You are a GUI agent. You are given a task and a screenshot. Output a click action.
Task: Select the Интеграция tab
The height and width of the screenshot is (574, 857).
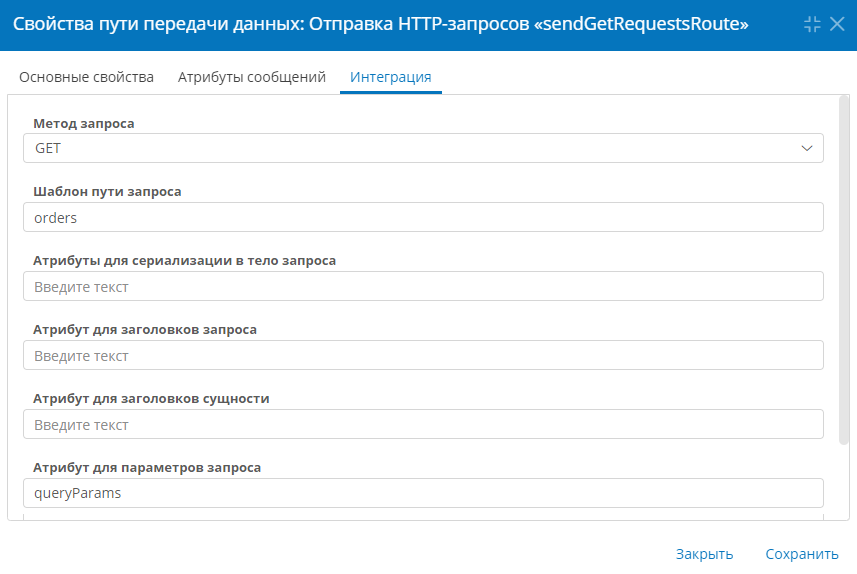391,77
